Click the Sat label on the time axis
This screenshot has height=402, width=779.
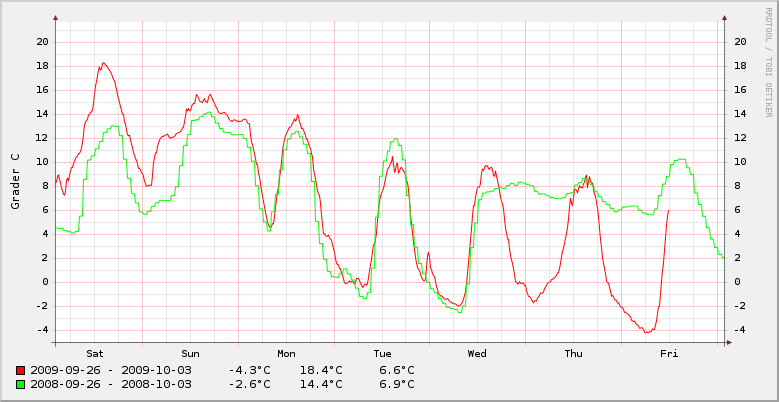[95, 353]
